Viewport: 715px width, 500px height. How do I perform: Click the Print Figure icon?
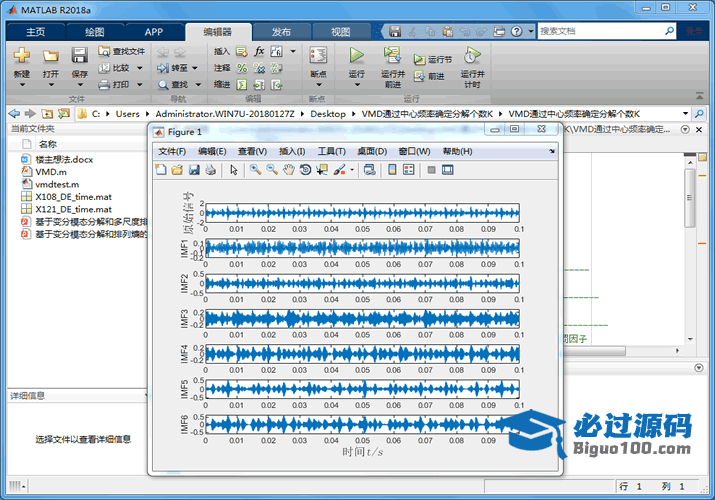click(210, 170)
